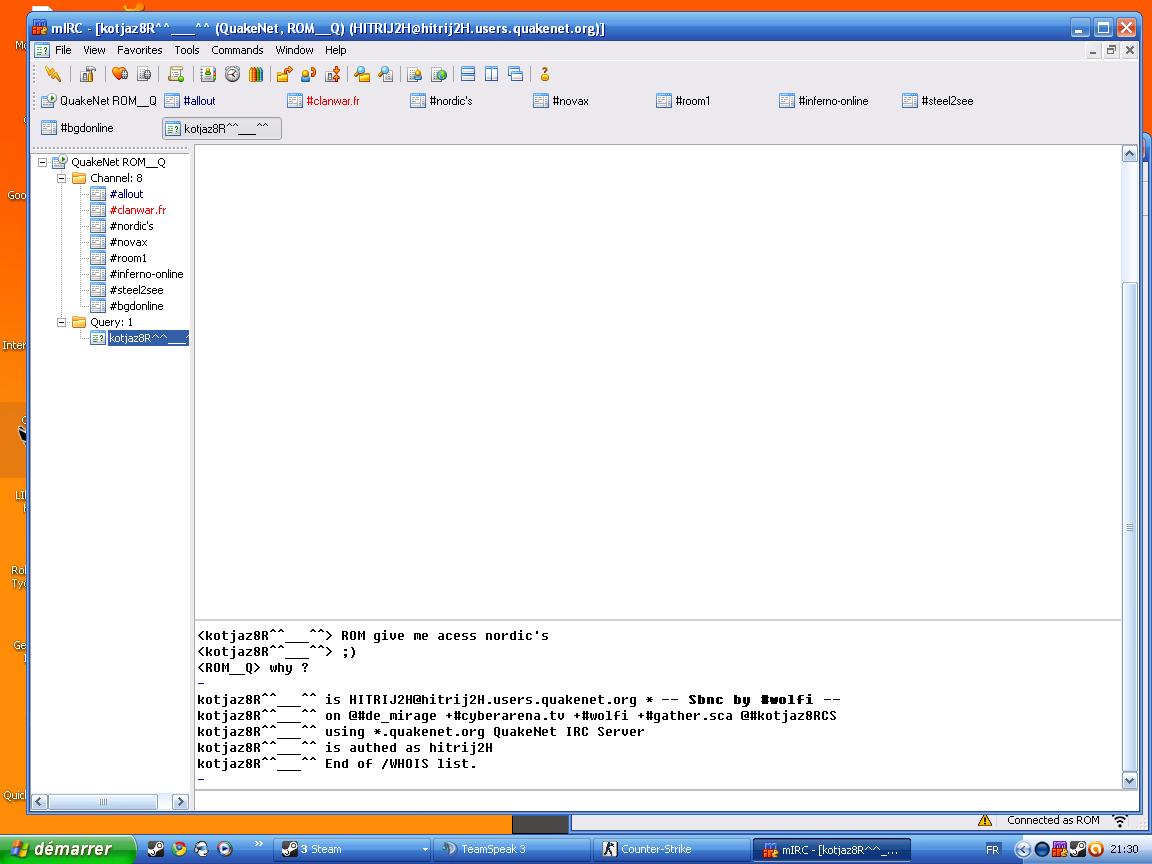The height and width of the screenshot is (864, 1152).
Task: Open the Timer clock icon
Action: (x=232, y=74)
